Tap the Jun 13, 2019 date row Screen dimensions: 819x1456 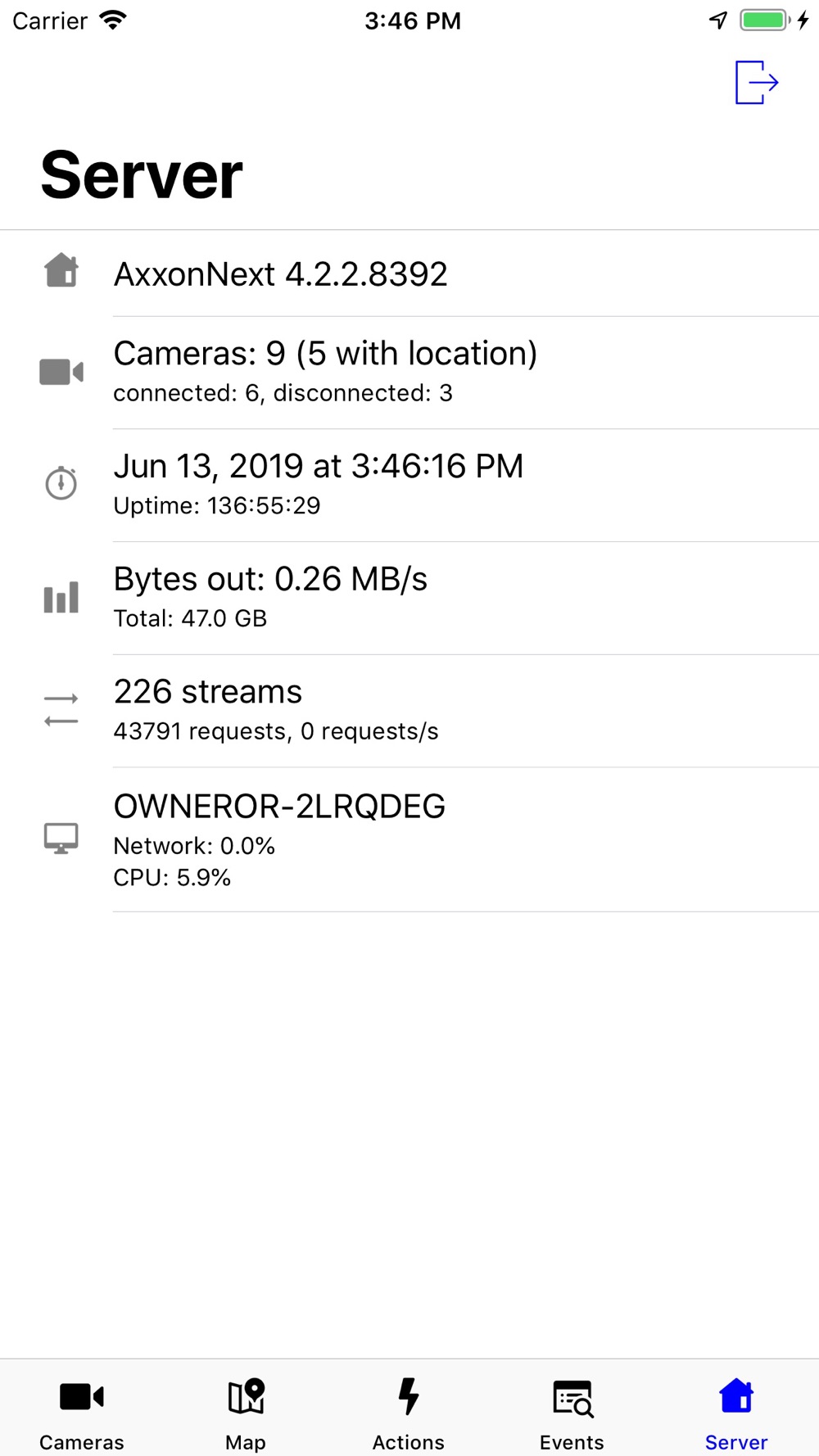click(318, 467)
